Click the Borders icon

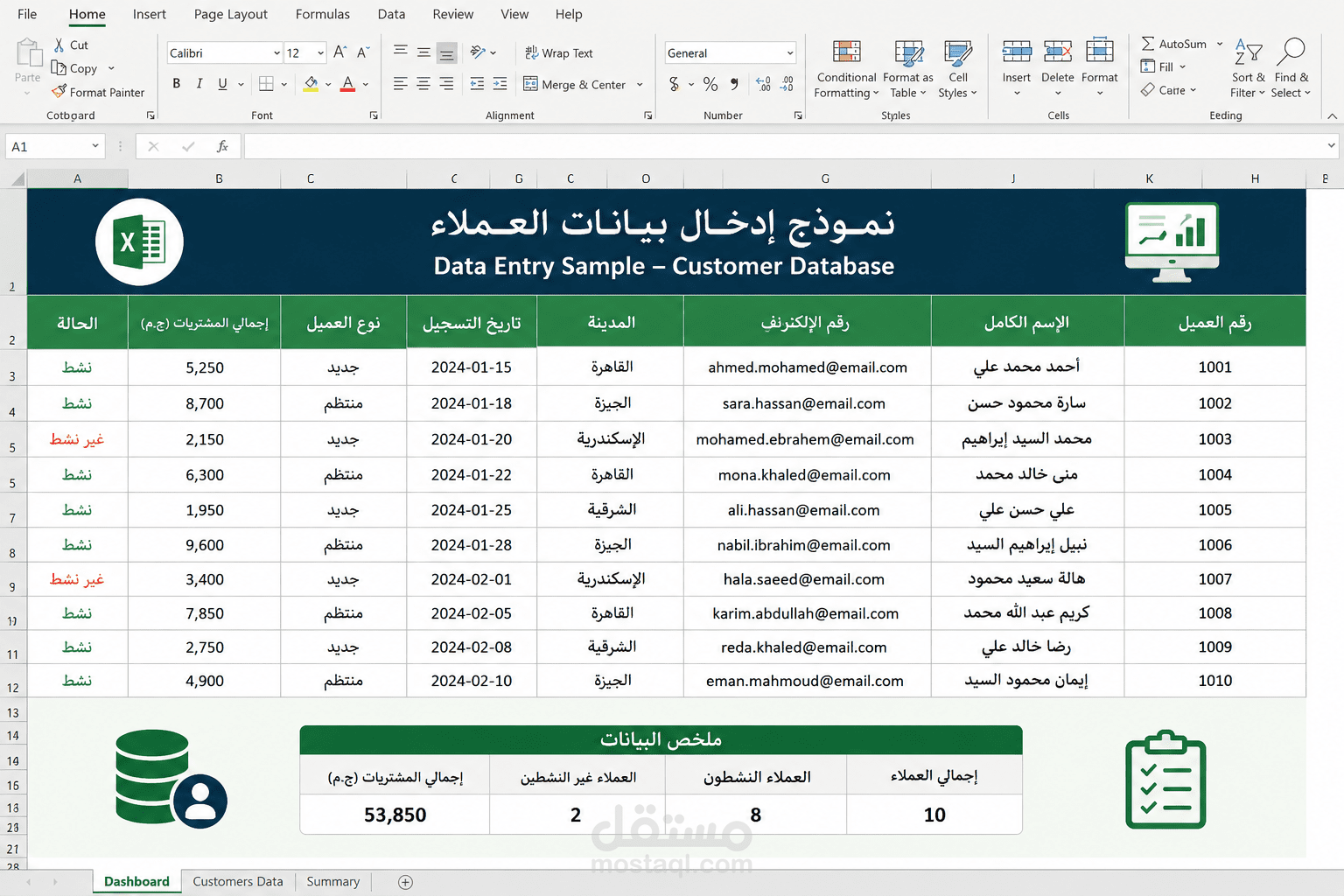pyautogui.click(x=267, y=84)
